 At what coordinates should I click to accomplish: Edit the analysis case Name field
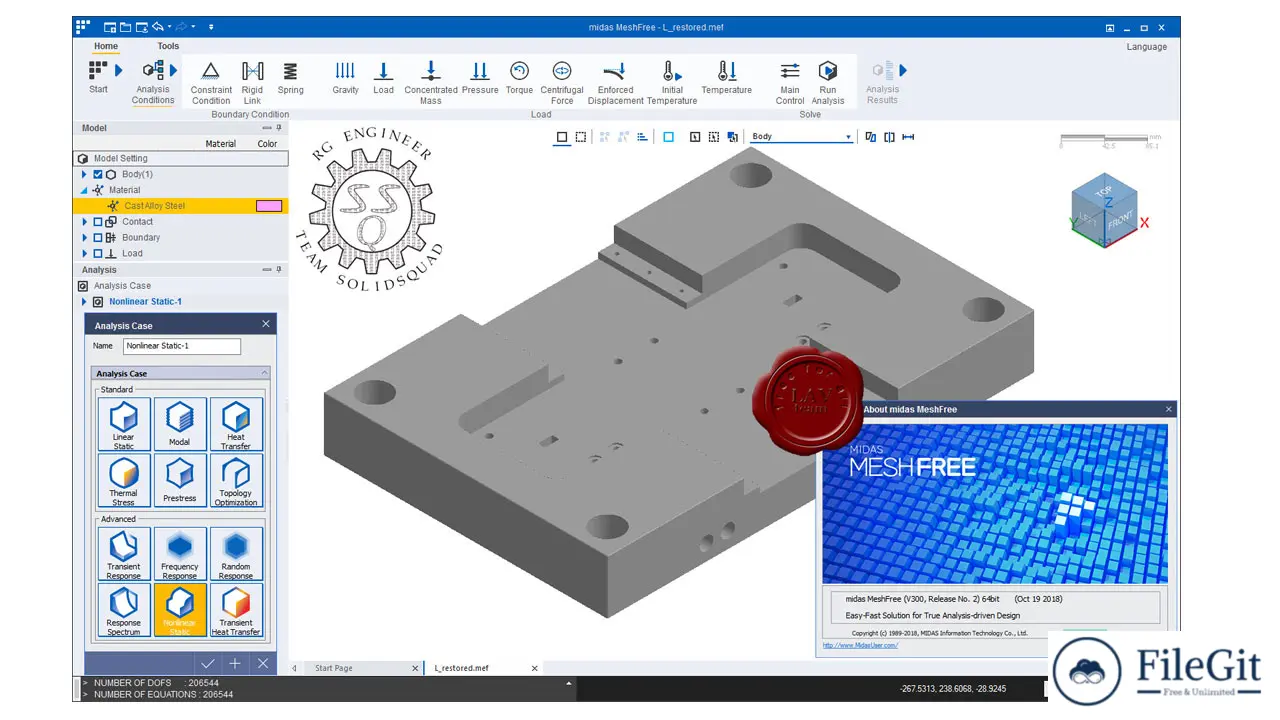(x=182, y=346)
